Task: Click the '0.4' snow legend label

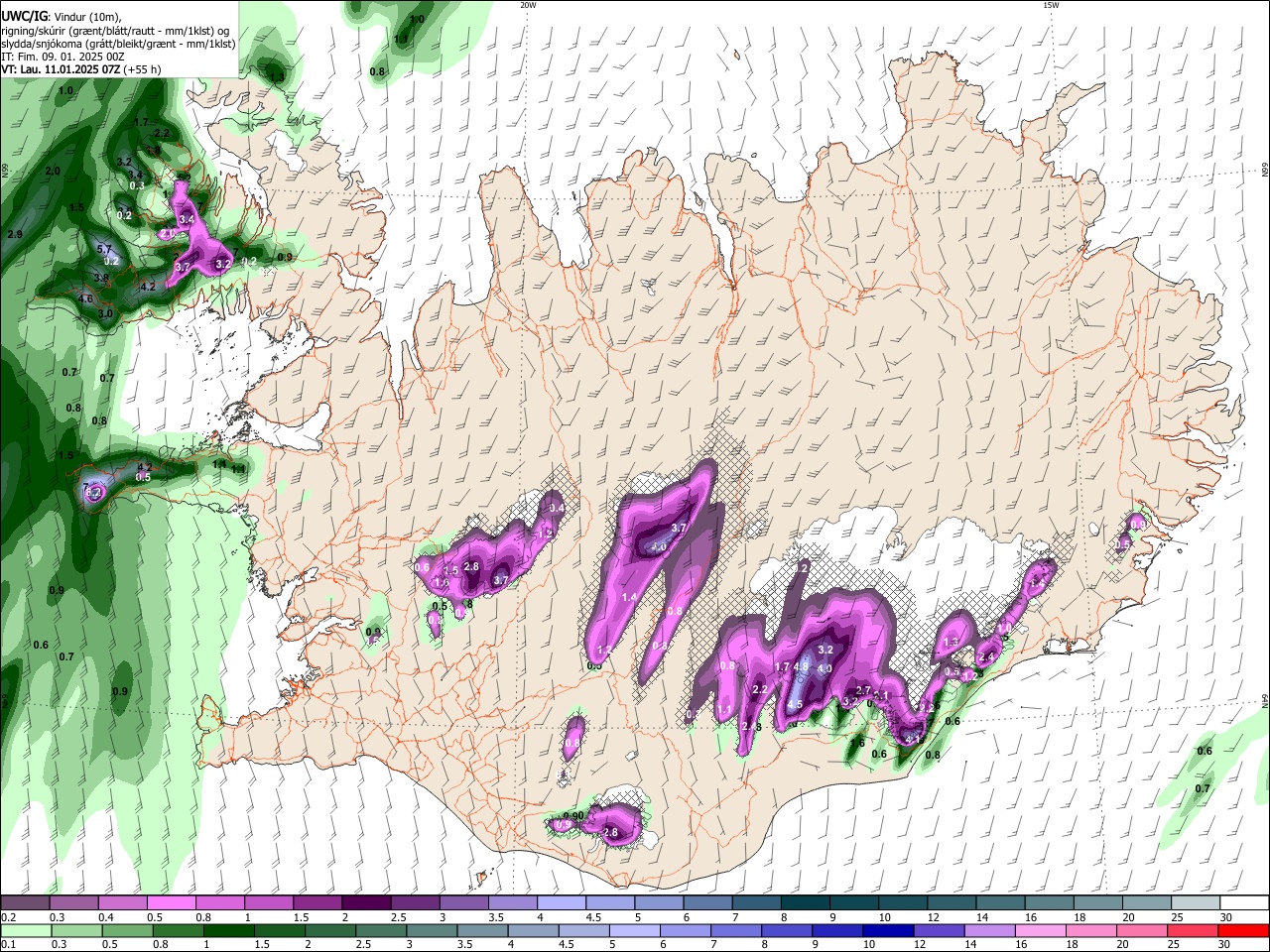Action: coord(105,917)
